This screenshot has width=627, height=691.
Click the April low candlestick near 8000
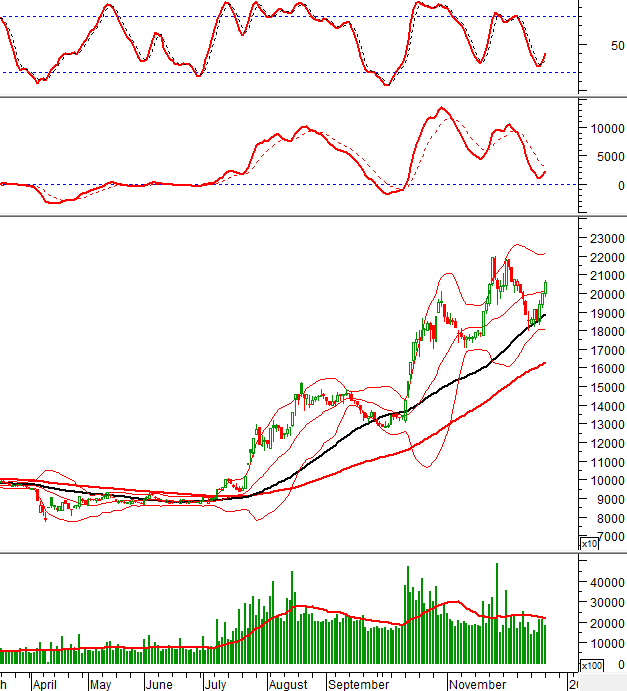(44, 514)
